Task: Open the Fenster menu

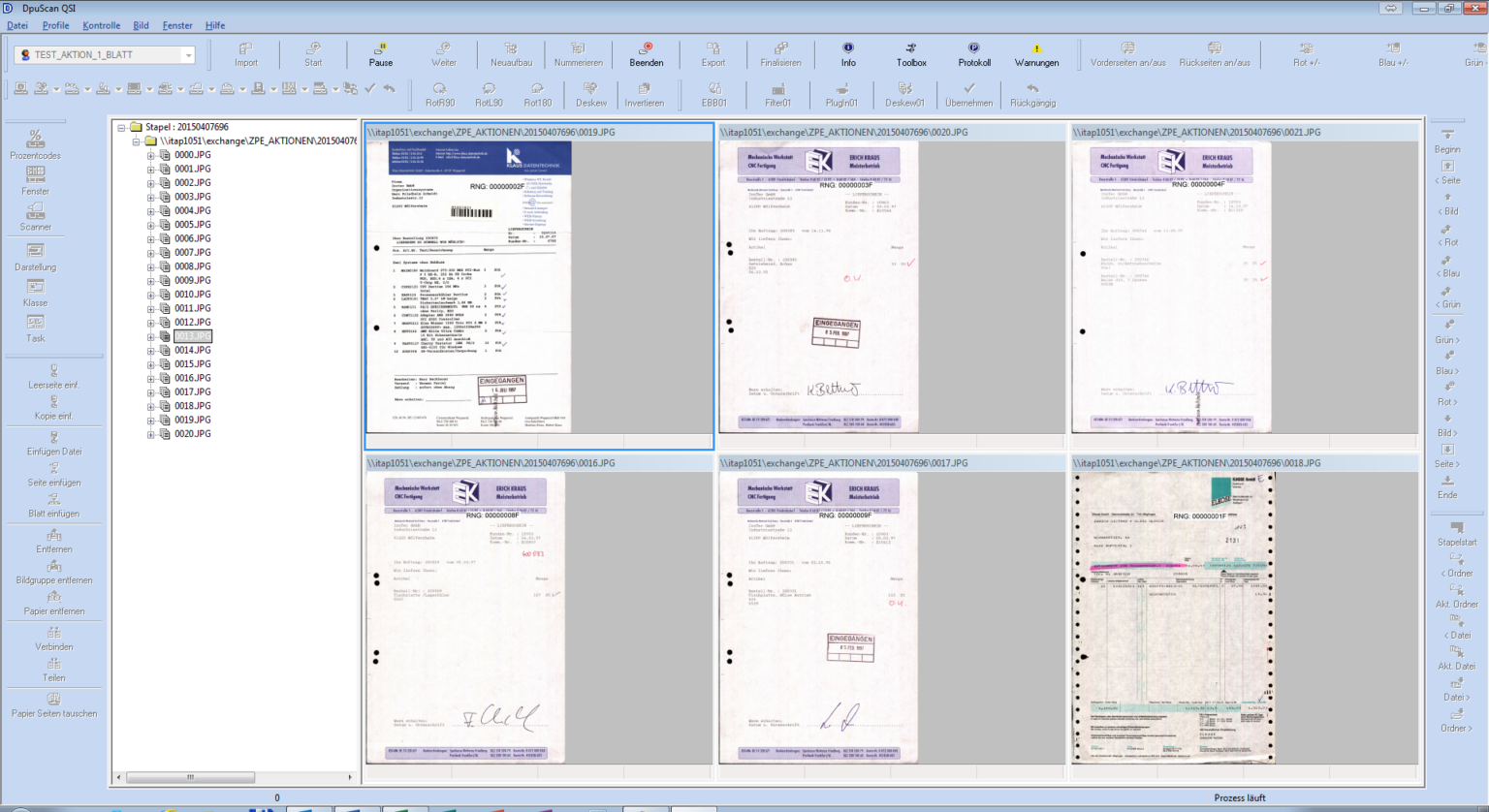Action: pos(176,25)
